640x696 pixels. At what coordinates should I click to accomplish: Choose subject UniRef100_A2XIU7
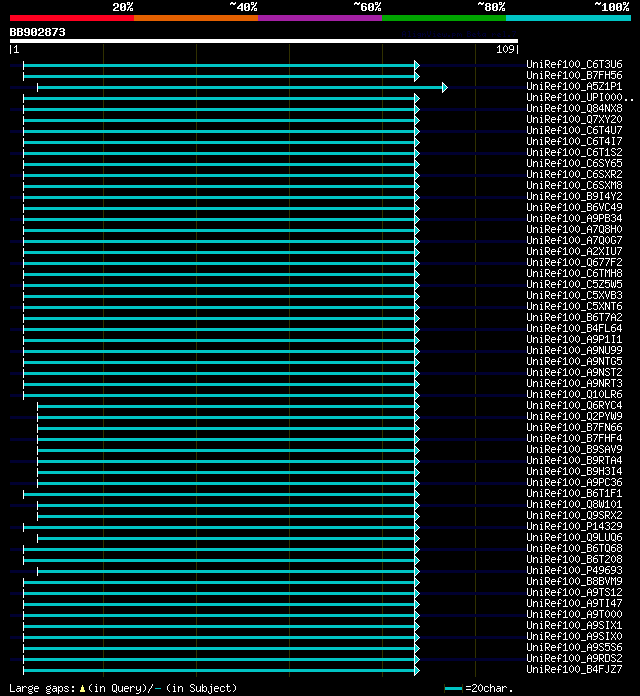[574, 251]
